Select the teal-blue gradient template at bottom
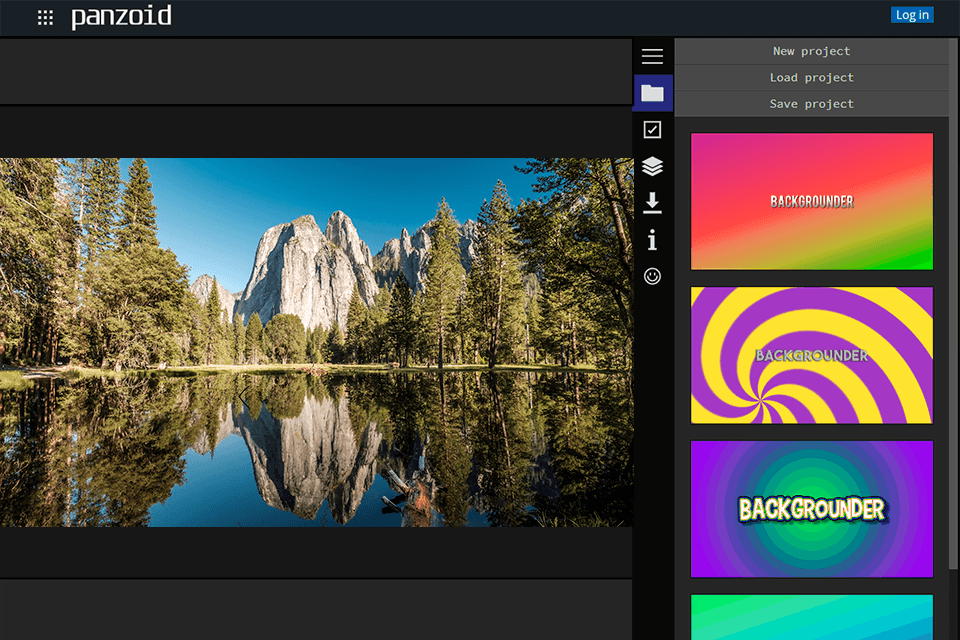The width and height of the screenshot is (960, 640). point(811,617)
